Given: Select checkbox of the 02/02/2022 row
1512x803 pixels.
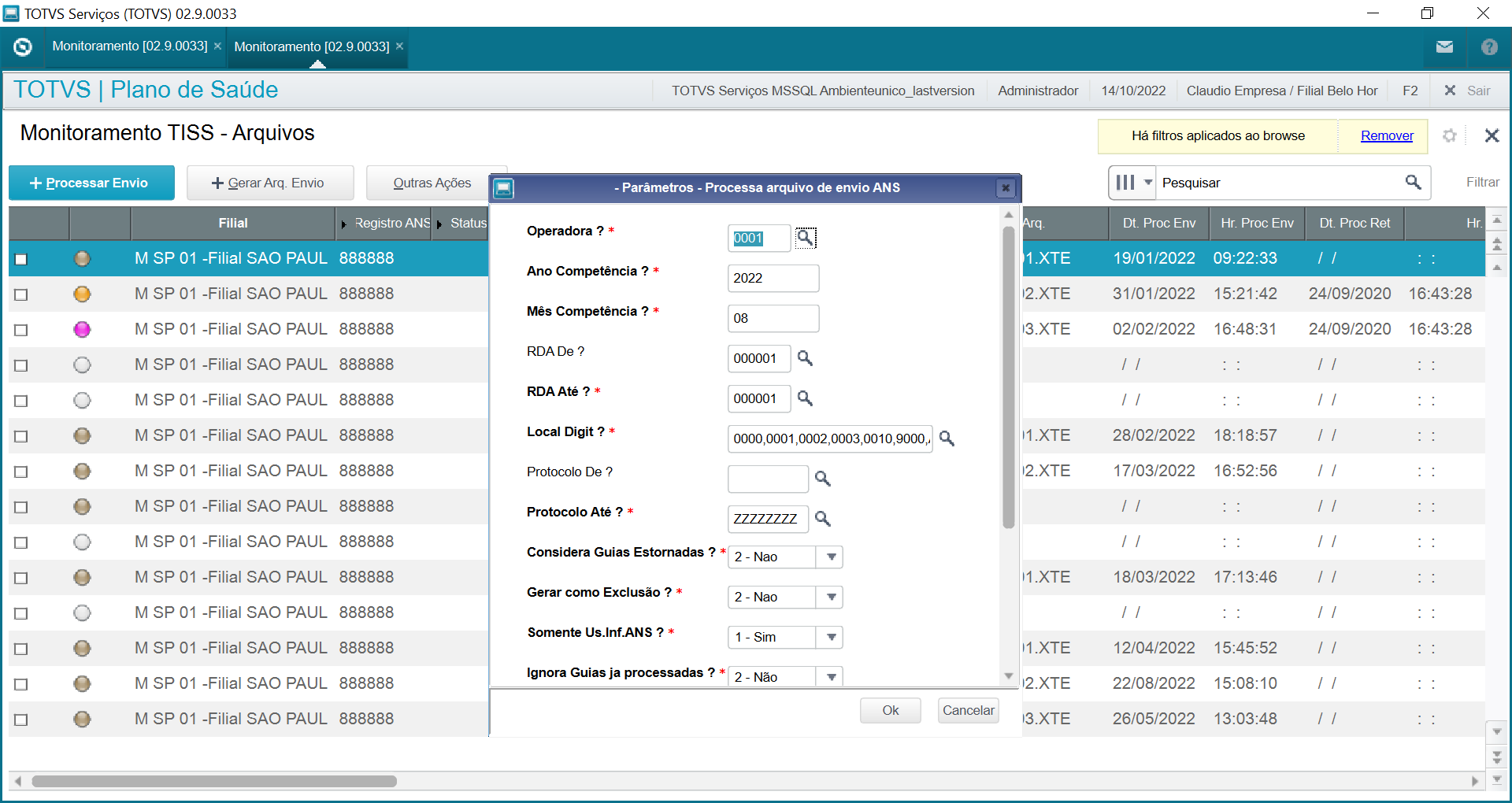Looking at the screenshot, I should pos(21,330).
